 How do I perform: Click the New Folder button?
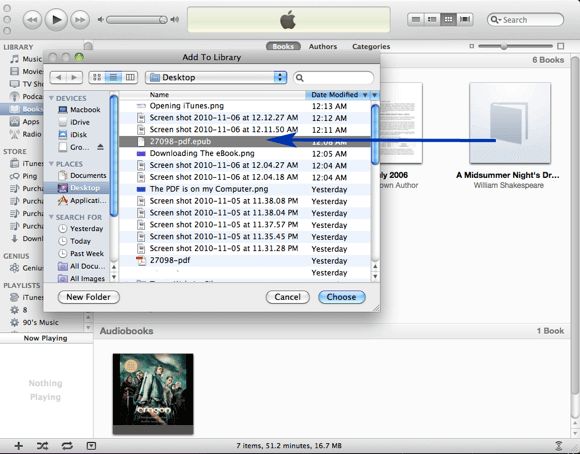click(x=88, y=297)
